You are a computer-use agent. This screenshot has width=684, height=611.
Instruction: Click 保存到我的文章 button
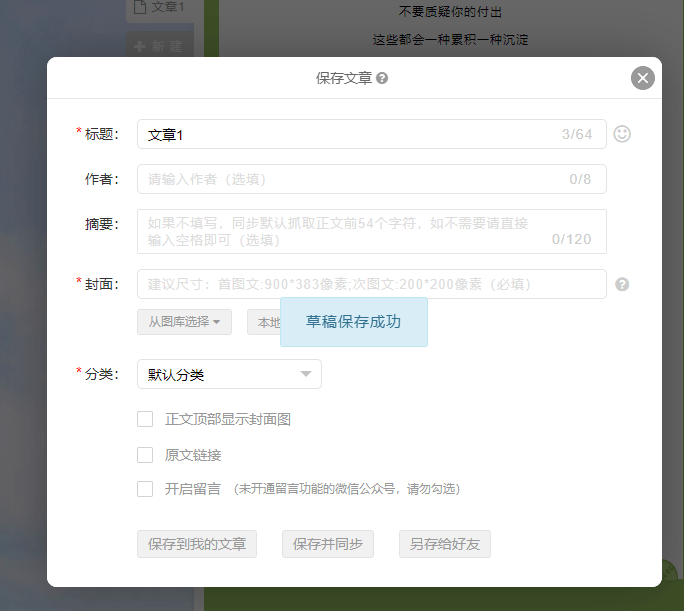(x=197, y=544)
